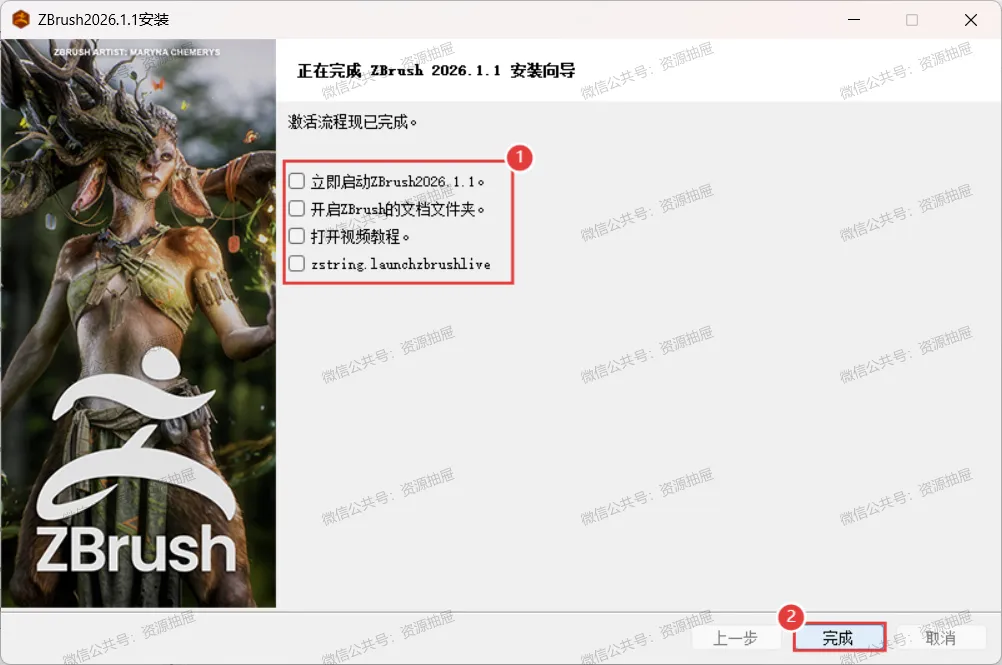Click the 完成 button to finish

(839, 638)
